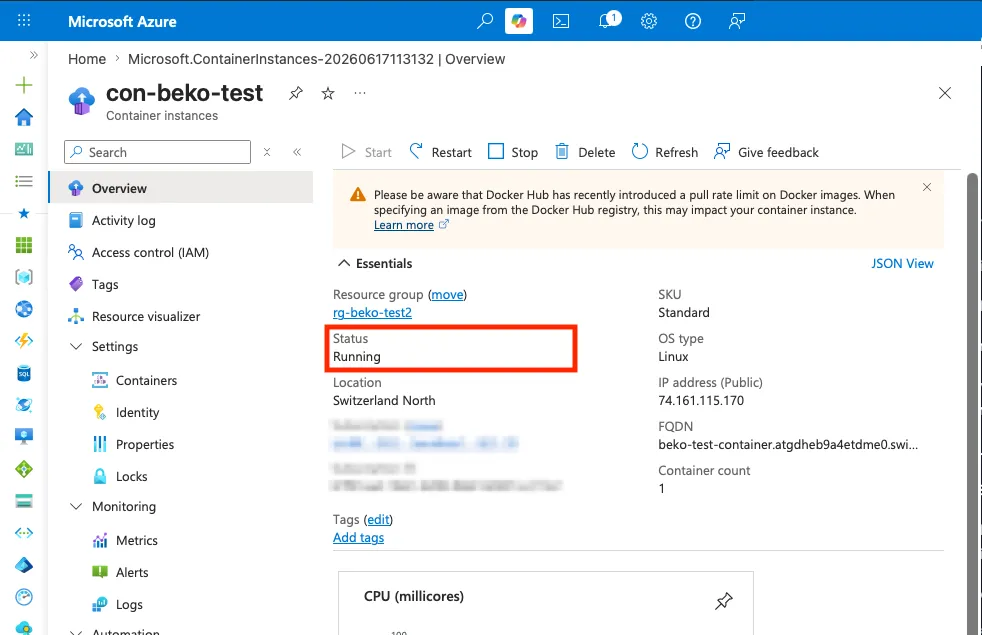Viewport: 982px width, 635px height.
Task: Open All services list icon in sidebar
Action: point(24,181)
